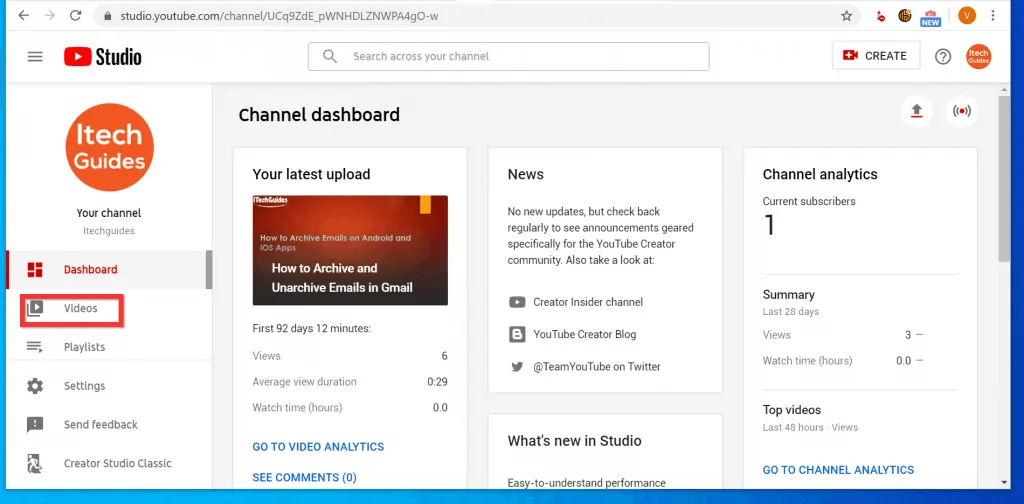Click the Creator Studio Classic icon
Viewport: 1024px width, 504px height.
35,464
